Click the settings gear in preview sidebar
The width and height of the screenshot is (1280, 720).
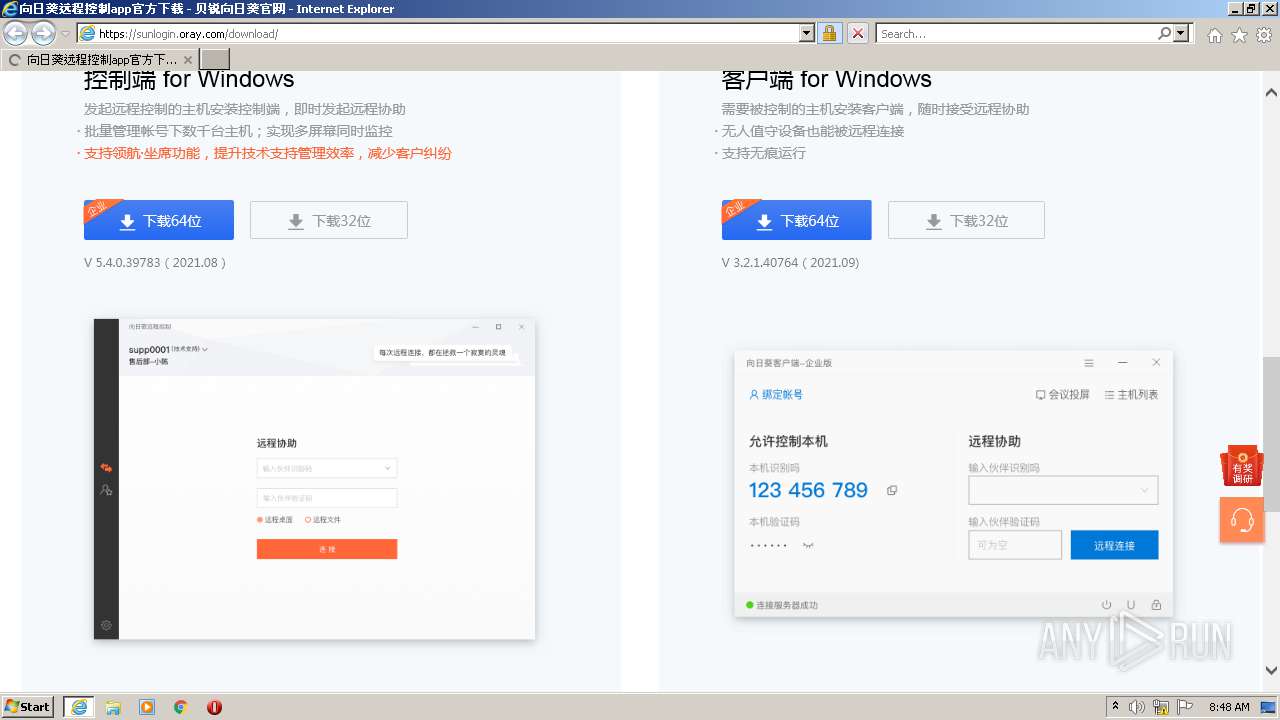106,625
